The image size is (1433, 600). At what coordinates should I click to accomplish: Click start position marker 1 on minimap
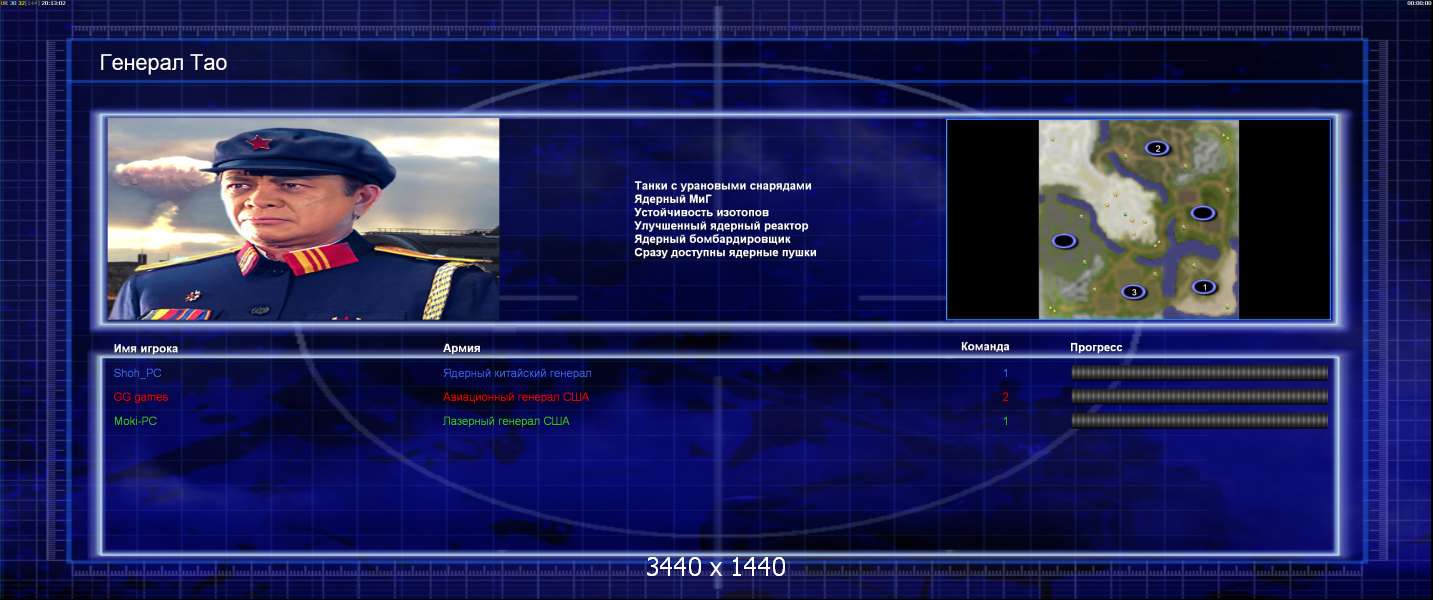1204,287
